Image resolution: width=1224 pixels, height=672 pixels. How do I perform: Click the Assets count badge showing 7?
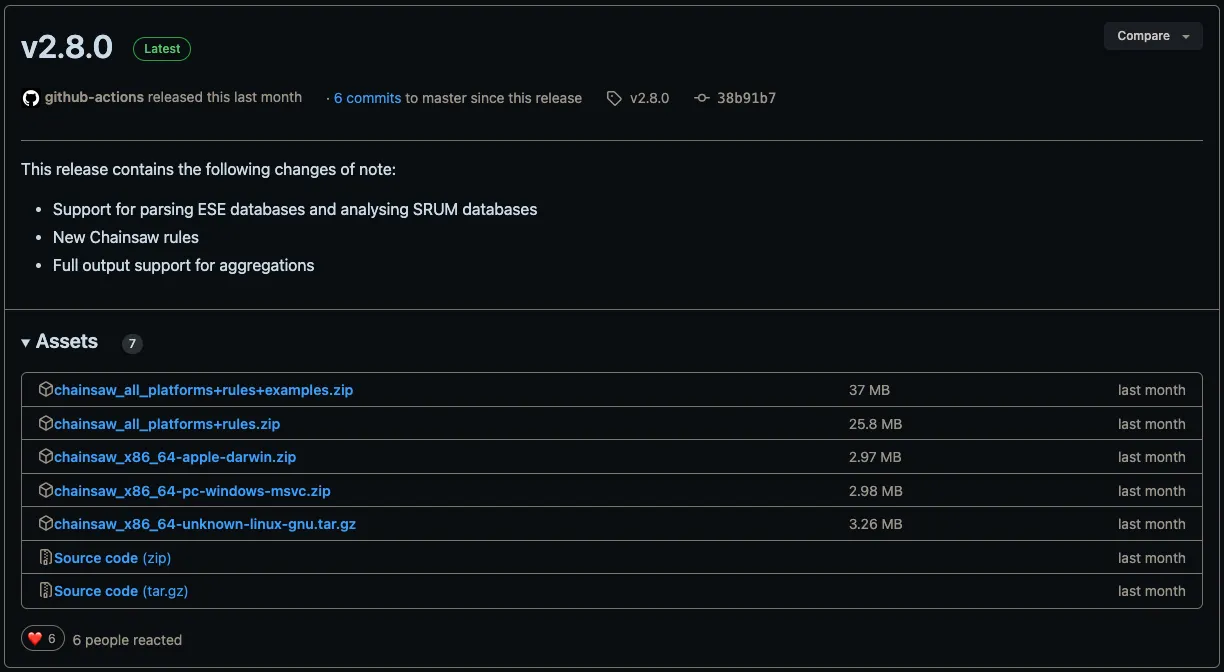[x=132, y=344]
